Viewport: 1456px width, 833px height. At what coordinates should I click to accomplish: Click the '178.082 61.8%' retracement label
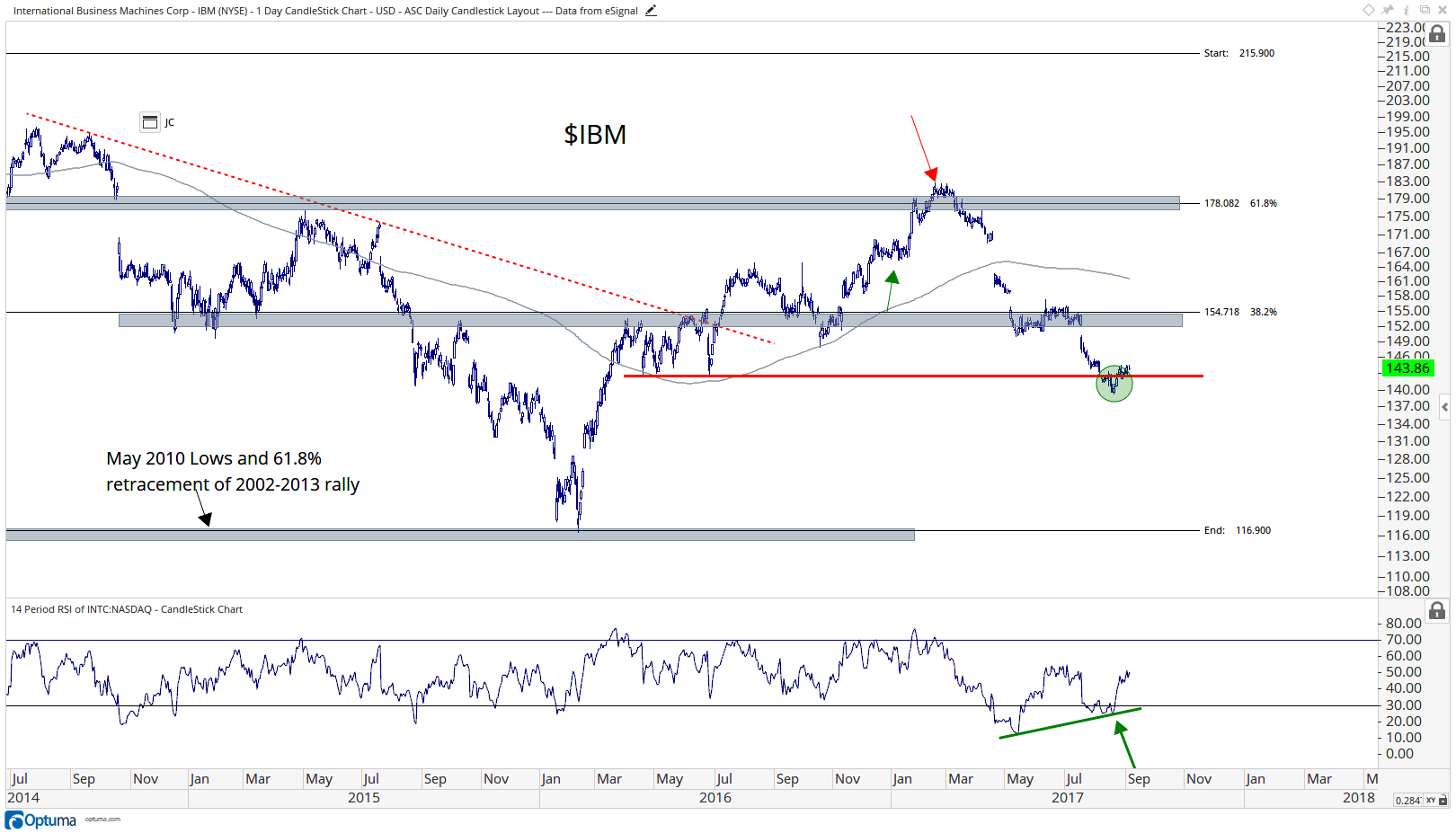pos(1240,203)
